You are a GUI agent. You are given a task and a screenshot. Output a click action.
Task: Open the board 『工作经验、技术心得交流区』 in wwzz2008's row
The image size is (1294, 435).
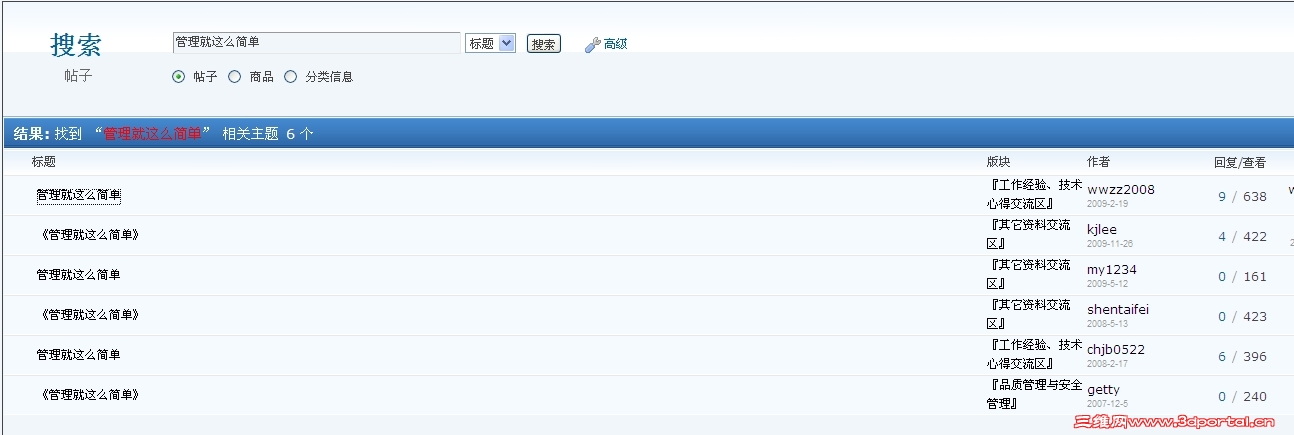coord(1034,195)
